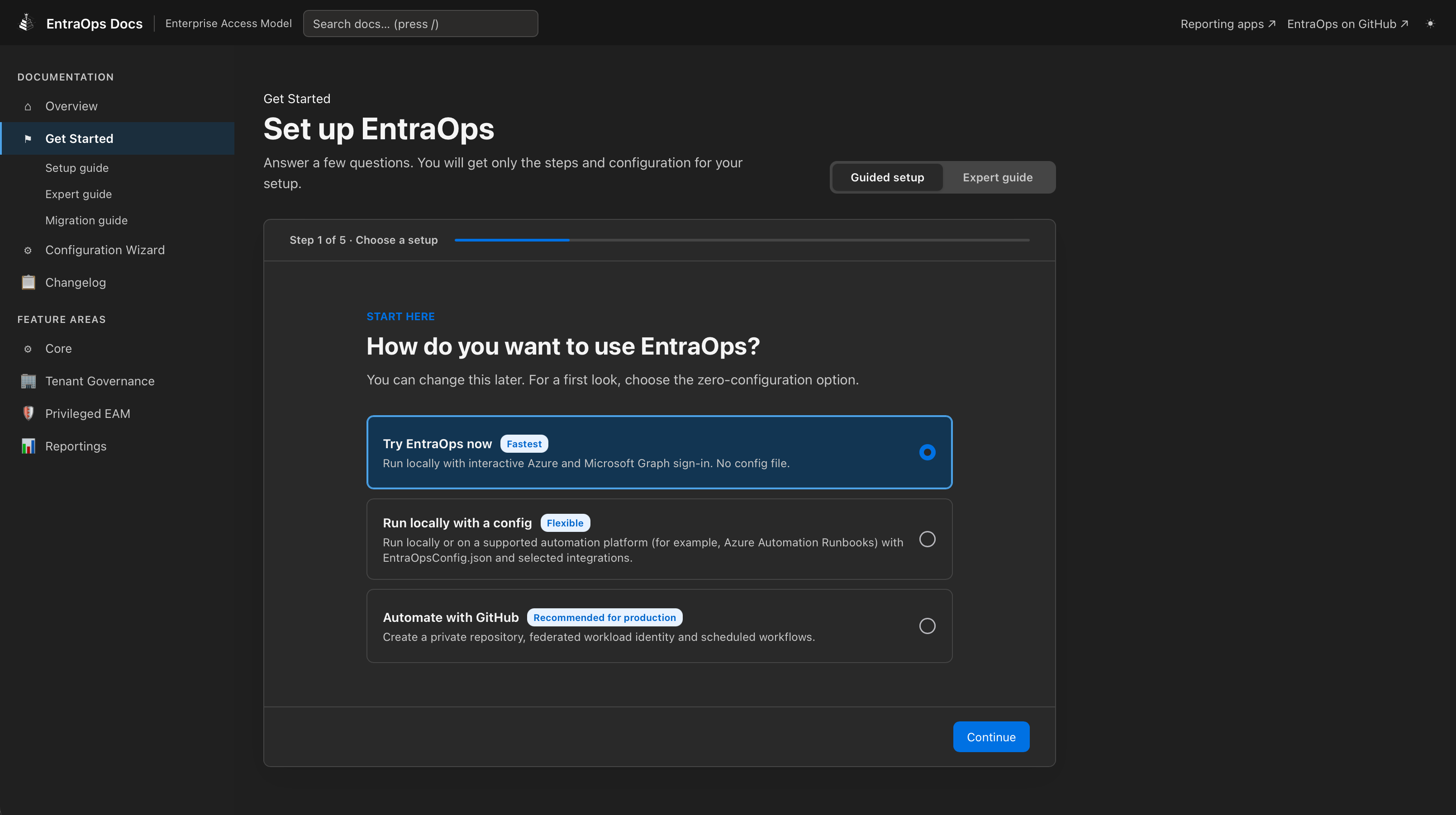1456x815 pixels.
Task: Click the START HERE label
Action: [400, 317]
